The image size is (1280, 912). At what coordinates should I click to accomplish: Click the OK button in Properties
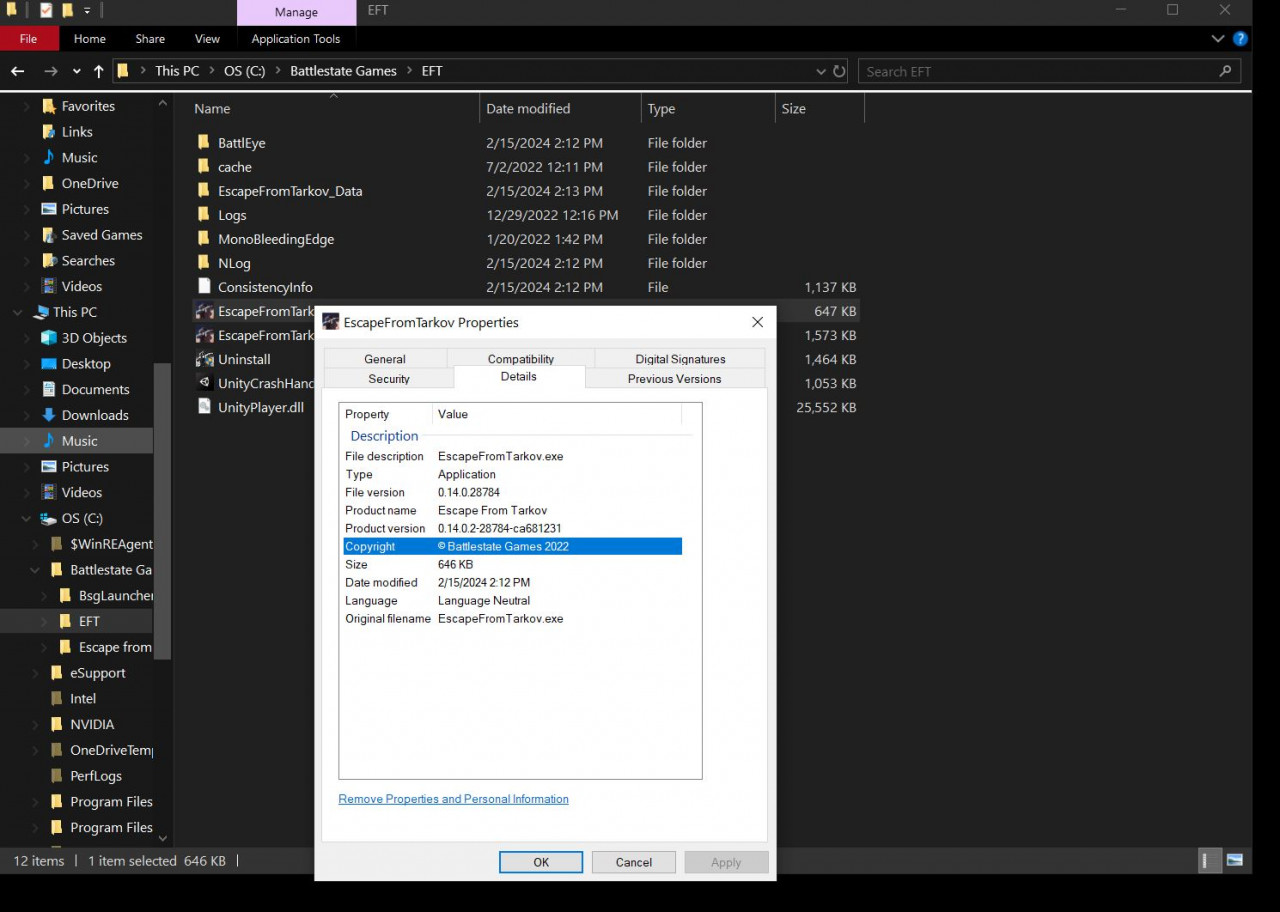coord(540,862)
